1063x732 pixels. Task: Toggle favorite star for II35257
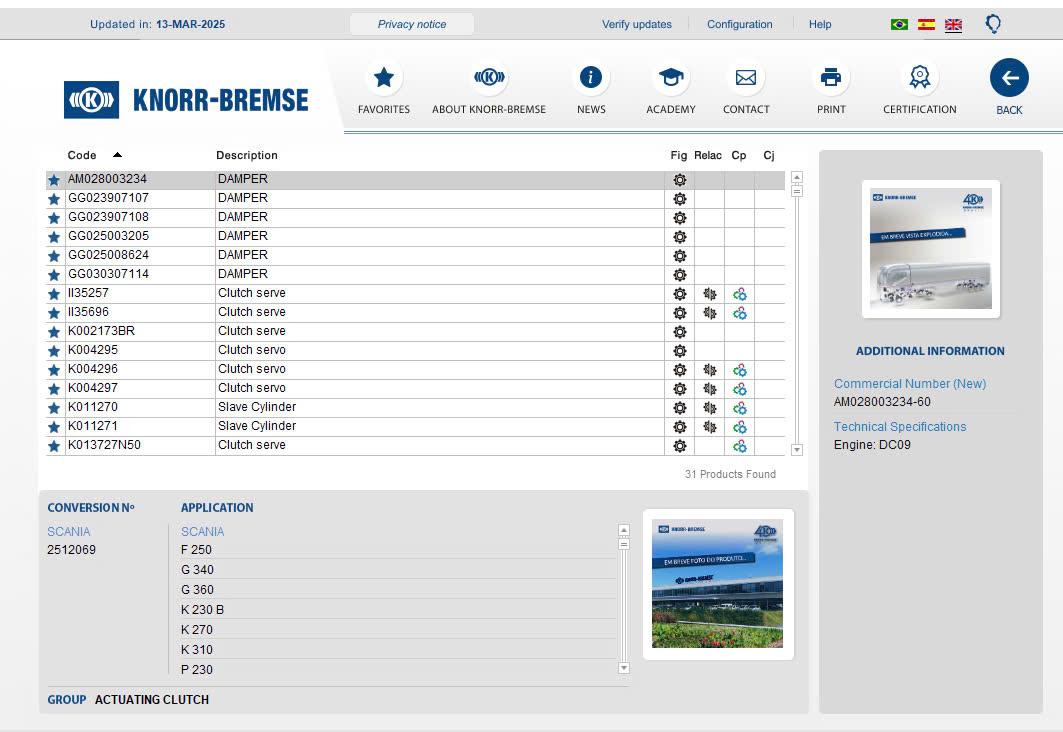(54, 293)
